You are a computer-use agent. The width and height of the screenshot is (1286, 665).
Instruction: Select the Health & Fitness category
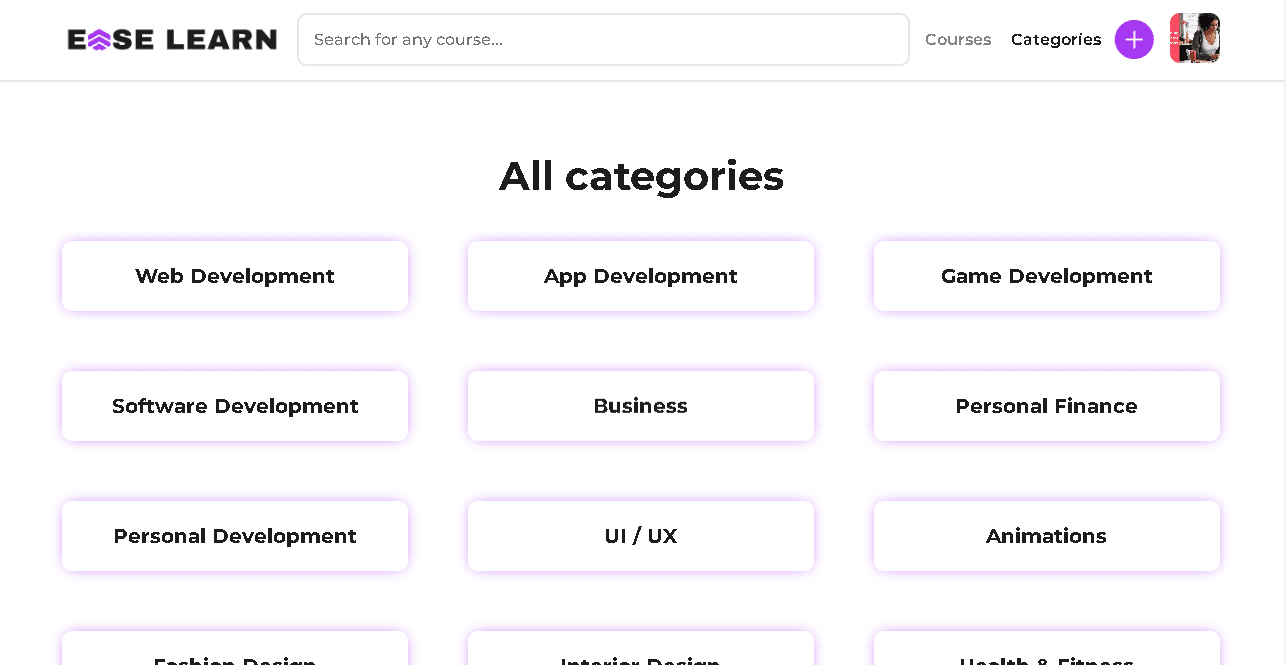pos(1047,649)
